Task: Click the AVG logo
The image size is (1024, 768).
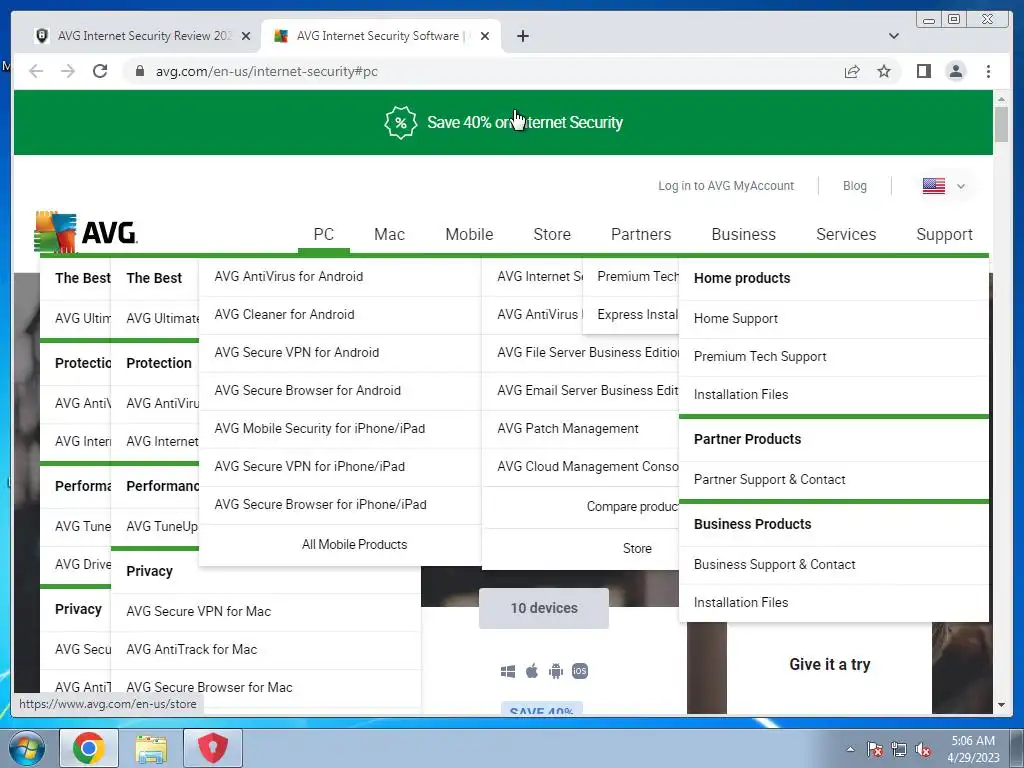Action: pyautogui.click(x=86, y=232)
